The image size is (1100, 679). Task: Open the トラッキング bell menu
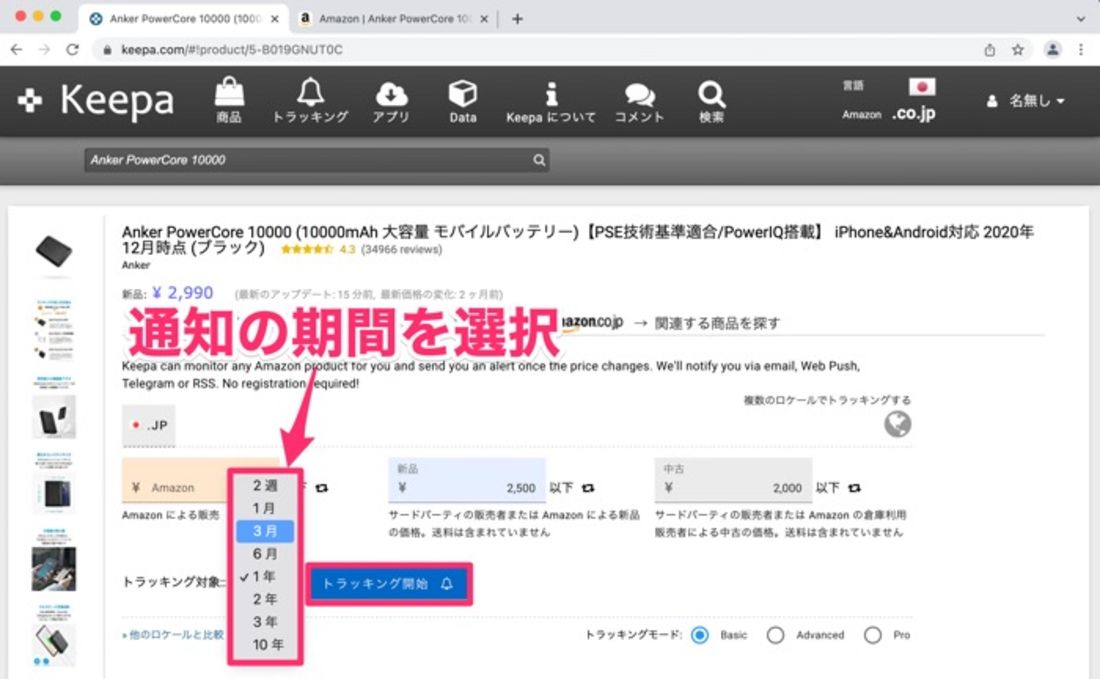click(310, 100)
